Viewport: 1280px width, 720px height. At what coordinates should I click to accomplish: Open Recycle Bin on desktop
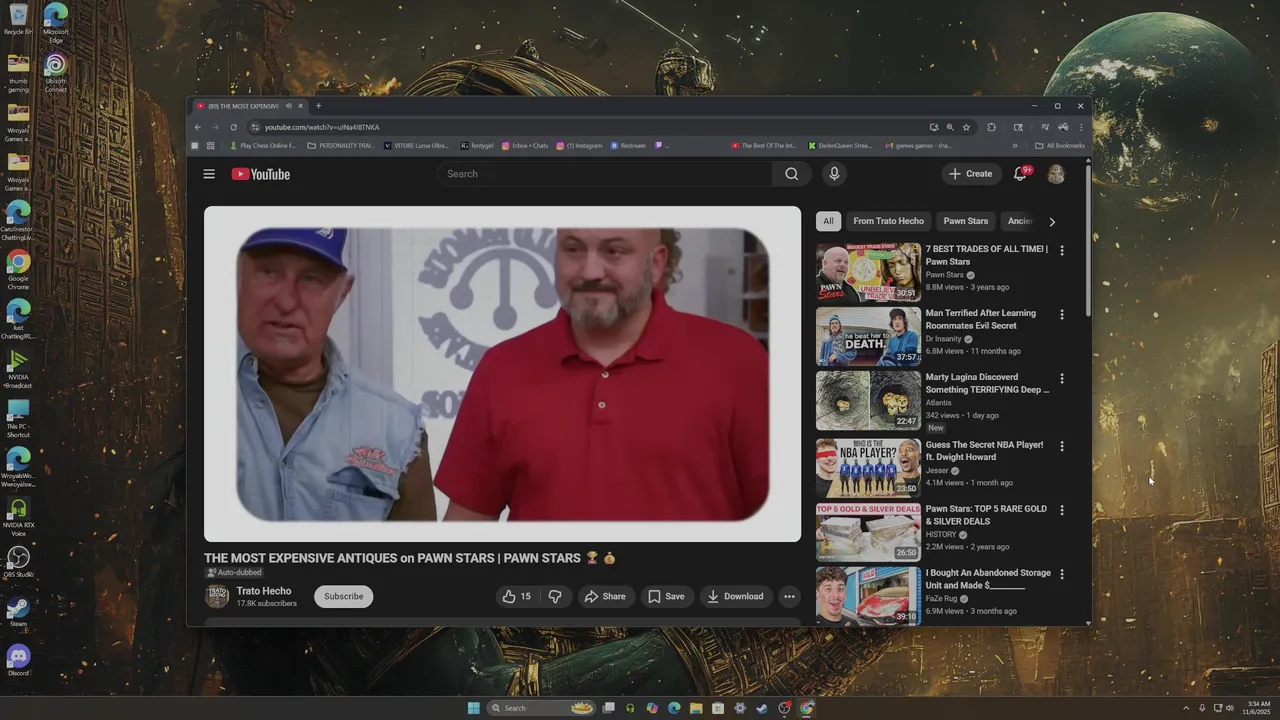click(x=18, y=20)
